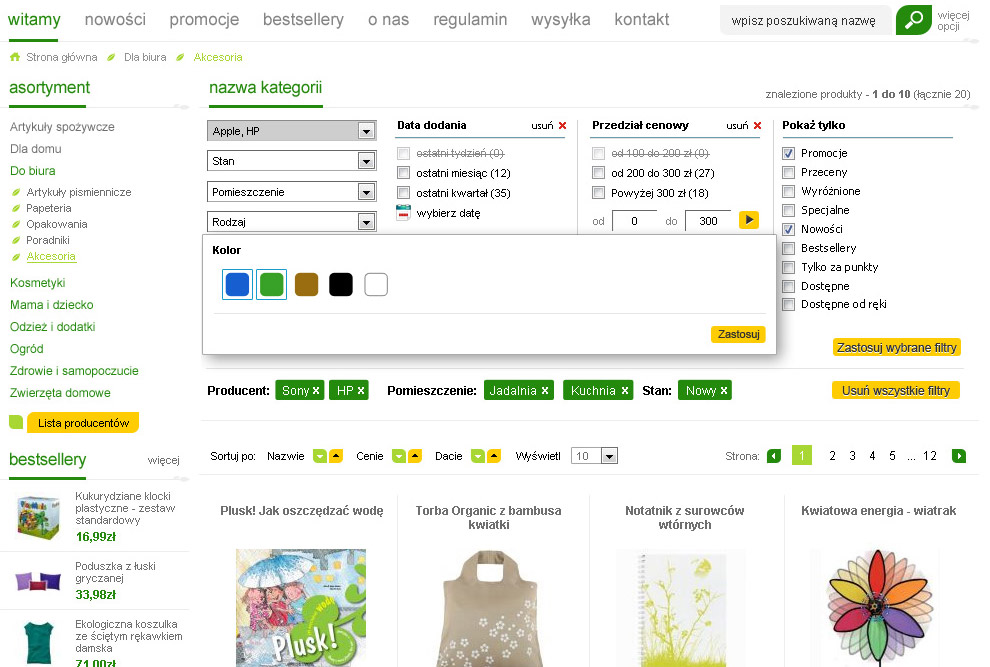This screenshot has height=667, width=990.
Task: Clear the Data dodania filter with red X
Action: point(562,126)
